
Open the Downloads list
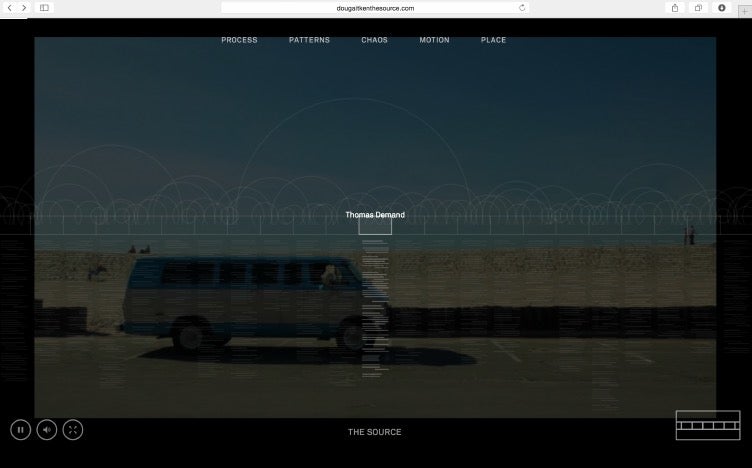(x=721, y=8)
